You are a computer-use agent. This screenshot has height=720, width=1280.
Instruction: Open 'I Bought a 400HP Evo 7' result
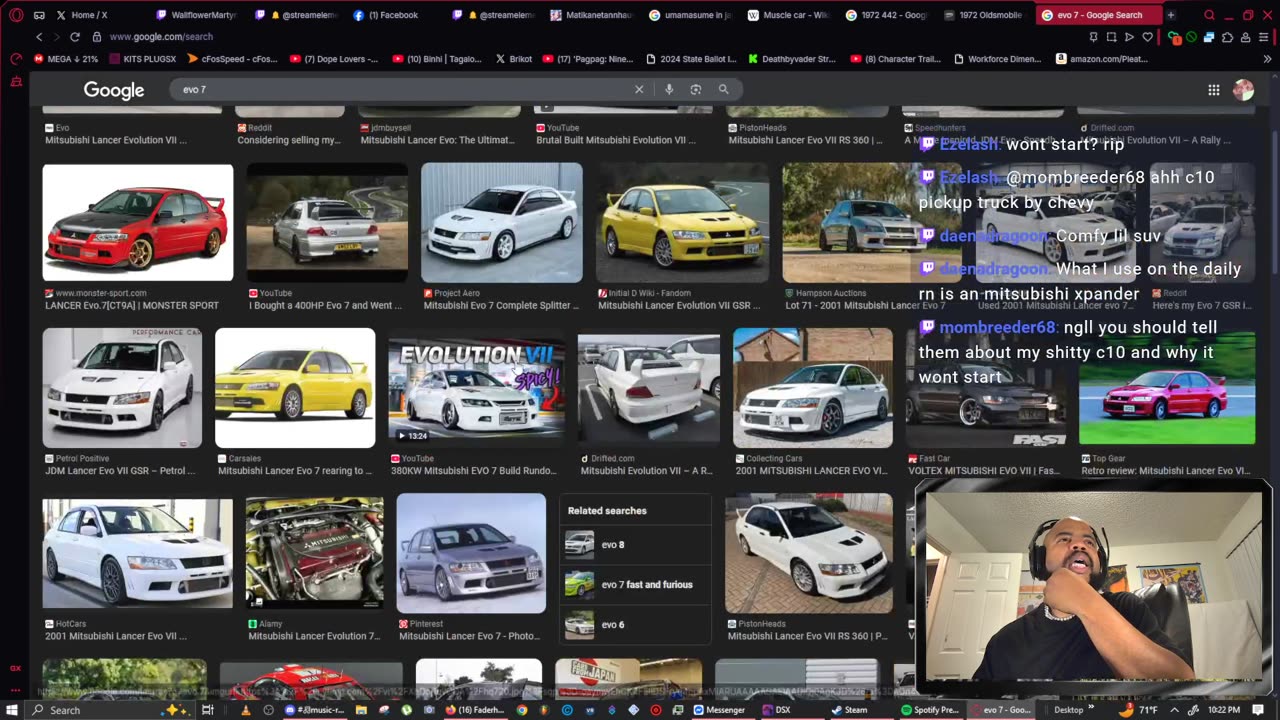point(325,305)
